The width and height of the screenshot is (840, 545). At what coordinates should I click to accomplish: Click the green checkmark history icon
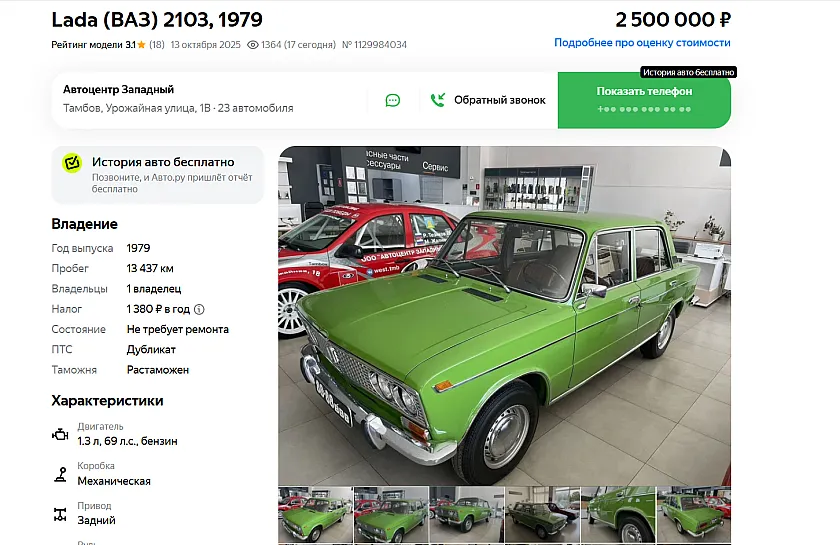click(72, 162)
